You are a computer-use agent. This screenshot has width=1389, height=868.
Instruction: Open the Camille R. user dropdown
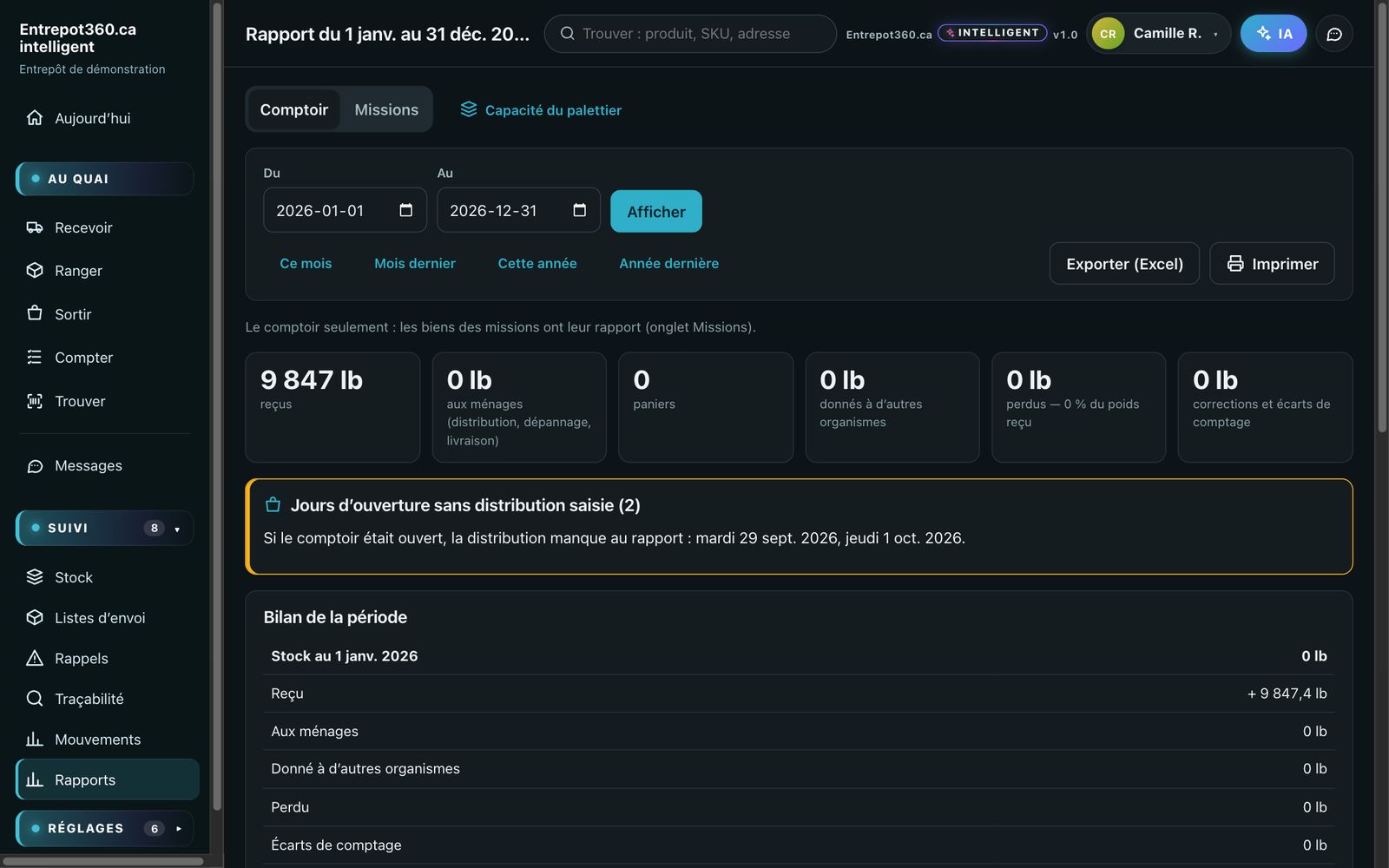tap(1158, 34)
